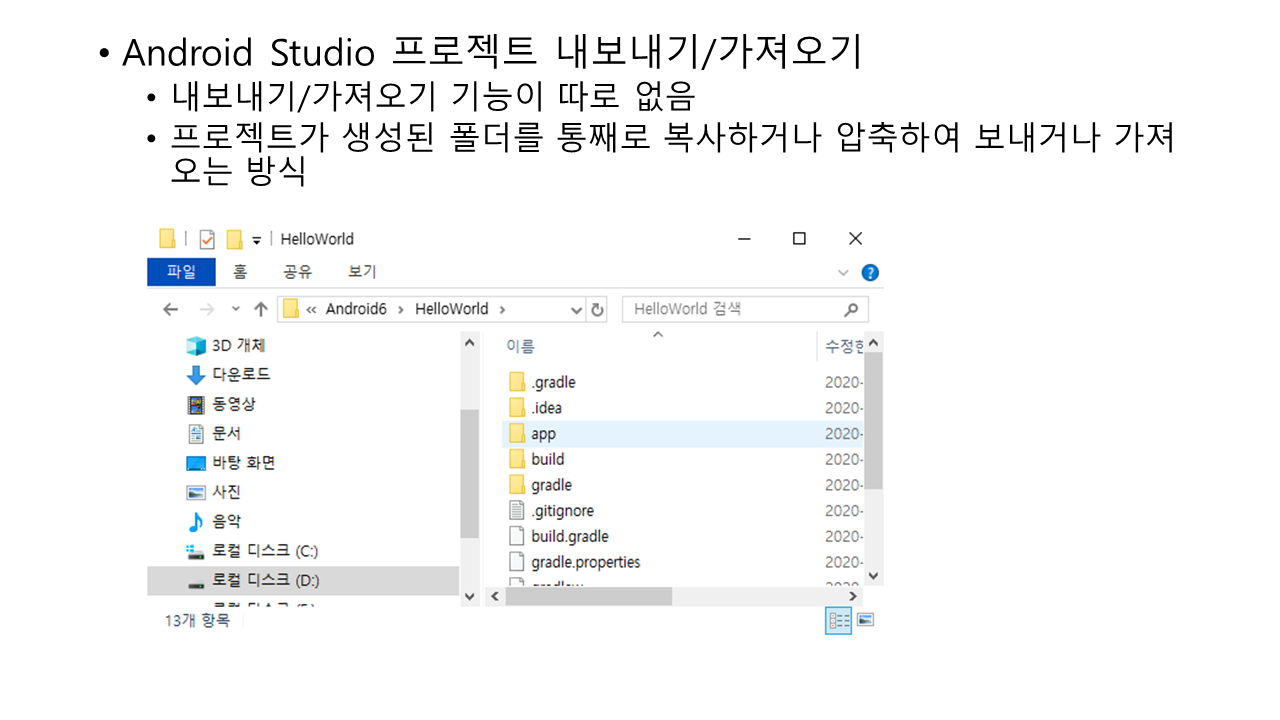Open the 파일 menu tab
1280x720 pixels.
(x=181, y=272)
